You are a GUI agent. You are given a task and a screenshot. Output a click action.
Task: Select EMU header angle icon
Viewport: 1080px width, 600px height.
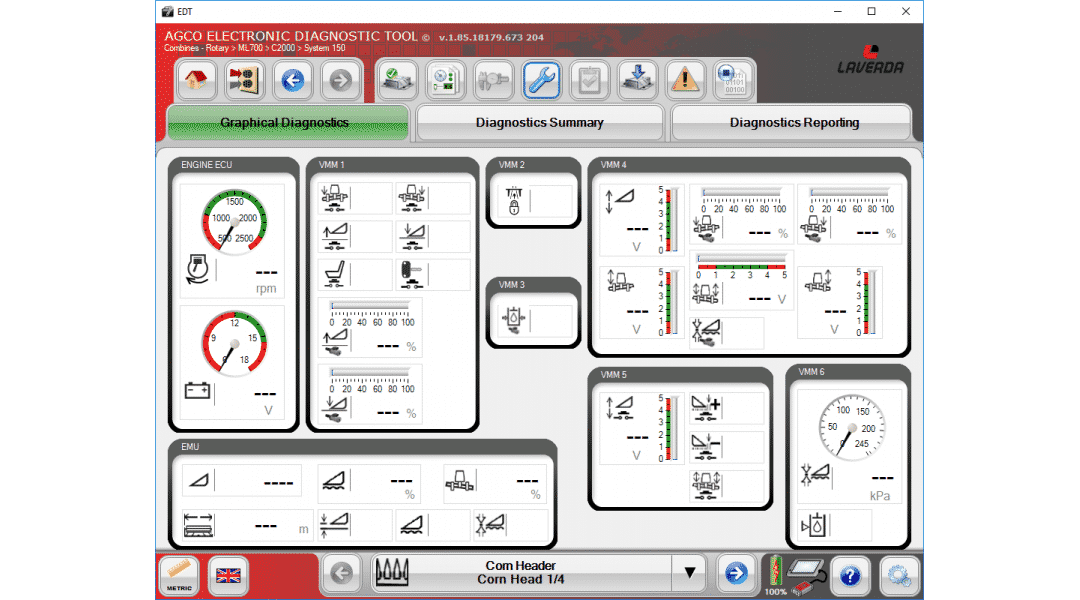(199, 479)
